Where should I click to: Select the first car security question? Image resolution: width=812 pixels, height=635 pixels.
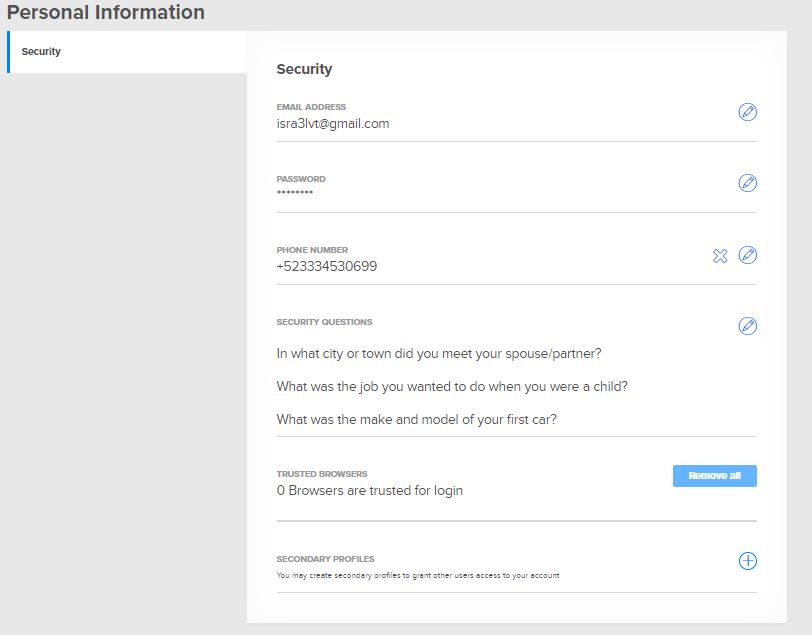coord(416,420)
